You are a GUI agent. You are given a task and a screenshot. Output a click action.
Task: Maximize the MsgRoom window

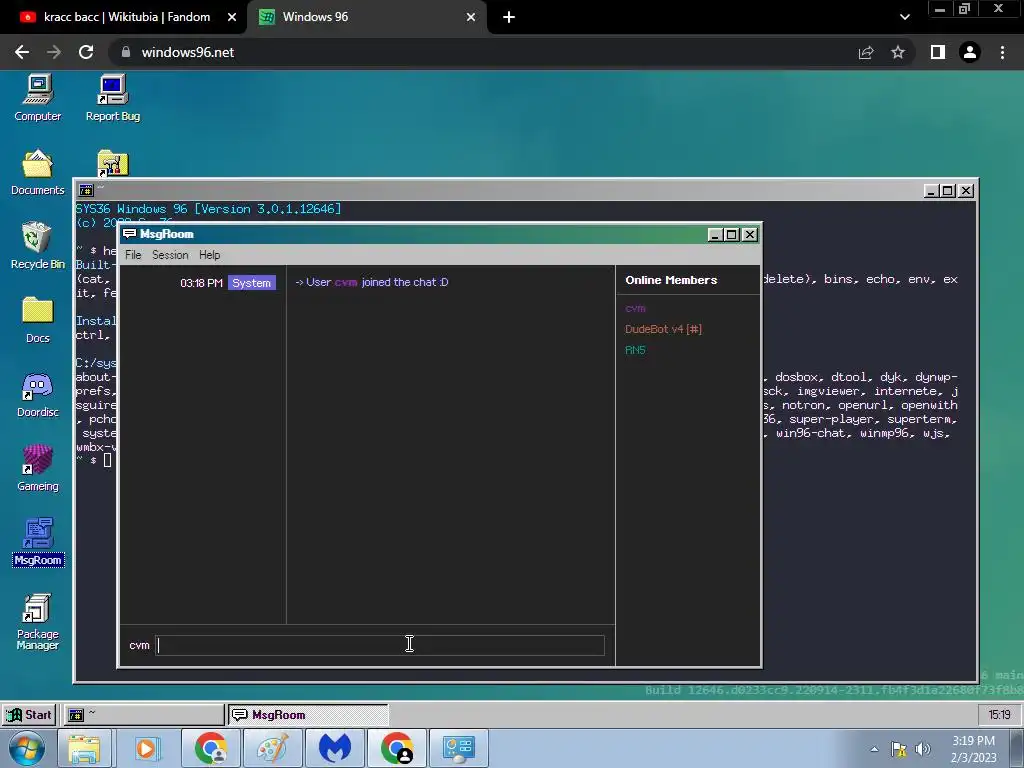[x=732, y=234]
